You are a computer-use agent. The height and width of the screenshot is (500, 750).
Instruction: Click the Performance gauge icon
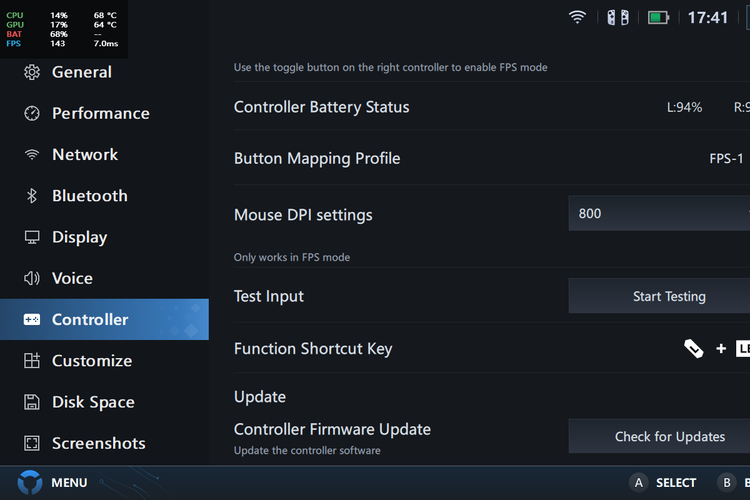tap(32, 113)
